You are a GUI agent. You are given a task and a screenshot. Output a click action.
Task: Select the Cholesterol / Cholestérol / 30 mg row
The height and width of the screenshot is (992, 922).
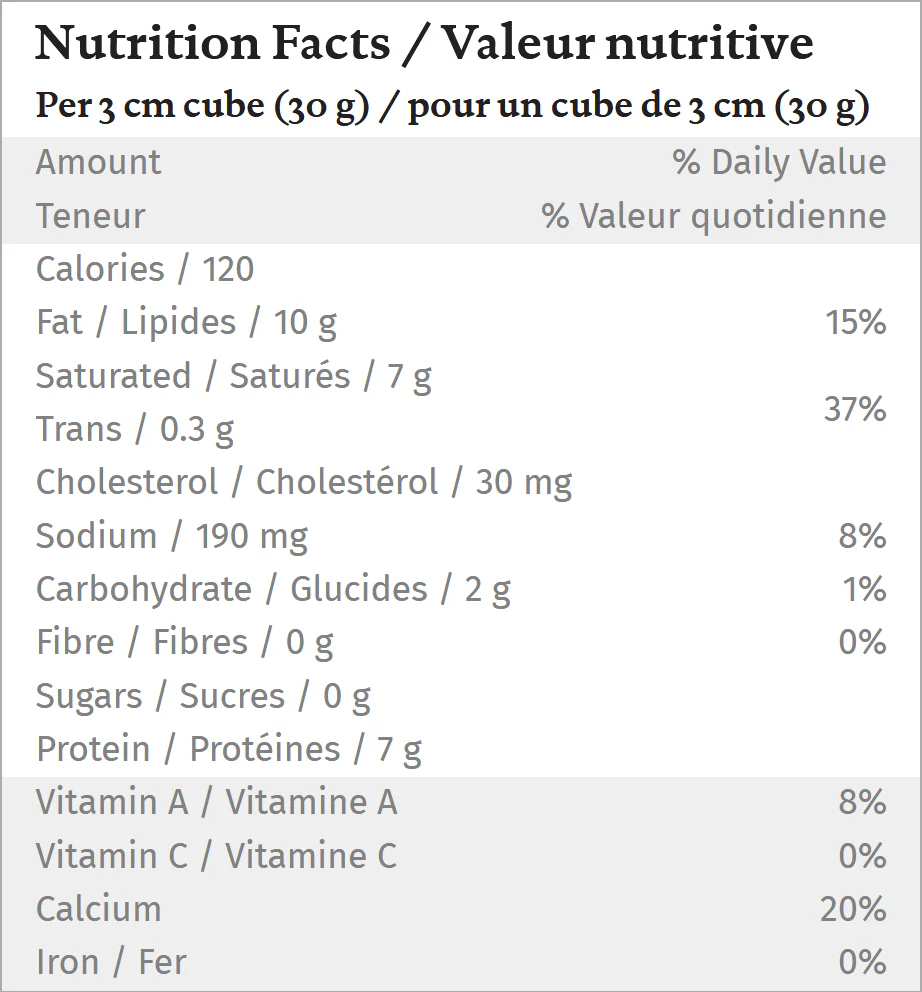304,482
